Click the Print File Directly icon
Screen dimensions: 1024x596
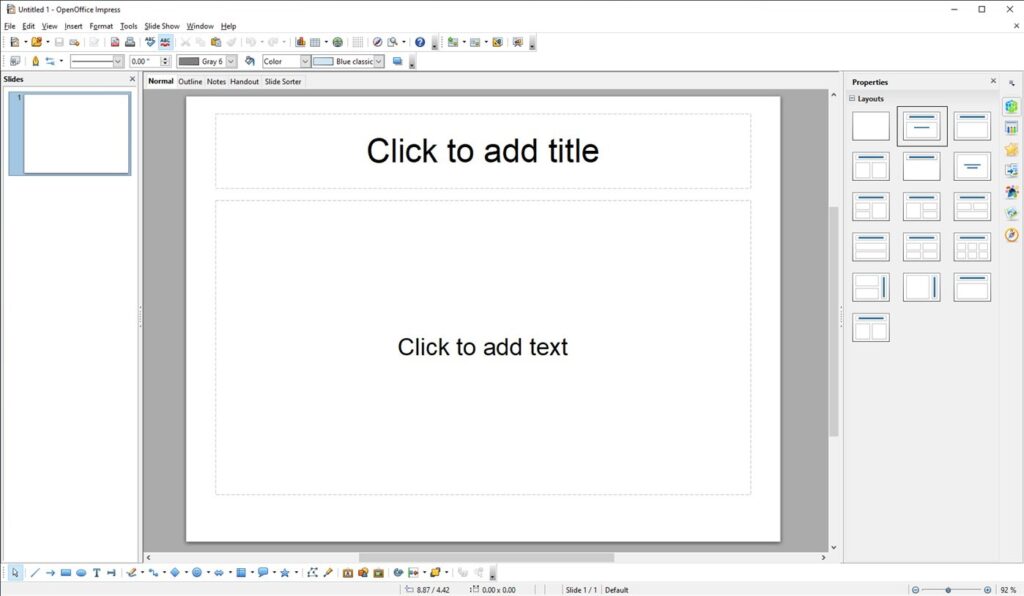point(129,42)
